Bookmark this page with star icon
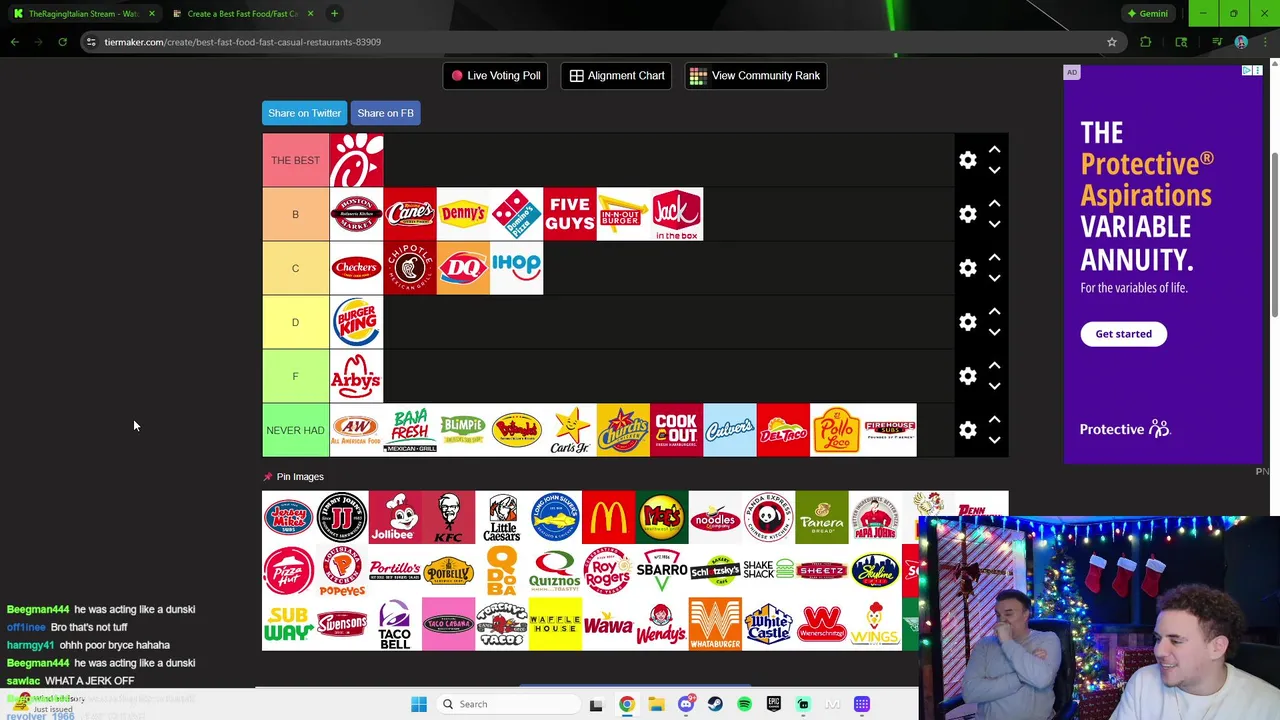Screen dimensions: 1280x720 [x=1111, y=42]
